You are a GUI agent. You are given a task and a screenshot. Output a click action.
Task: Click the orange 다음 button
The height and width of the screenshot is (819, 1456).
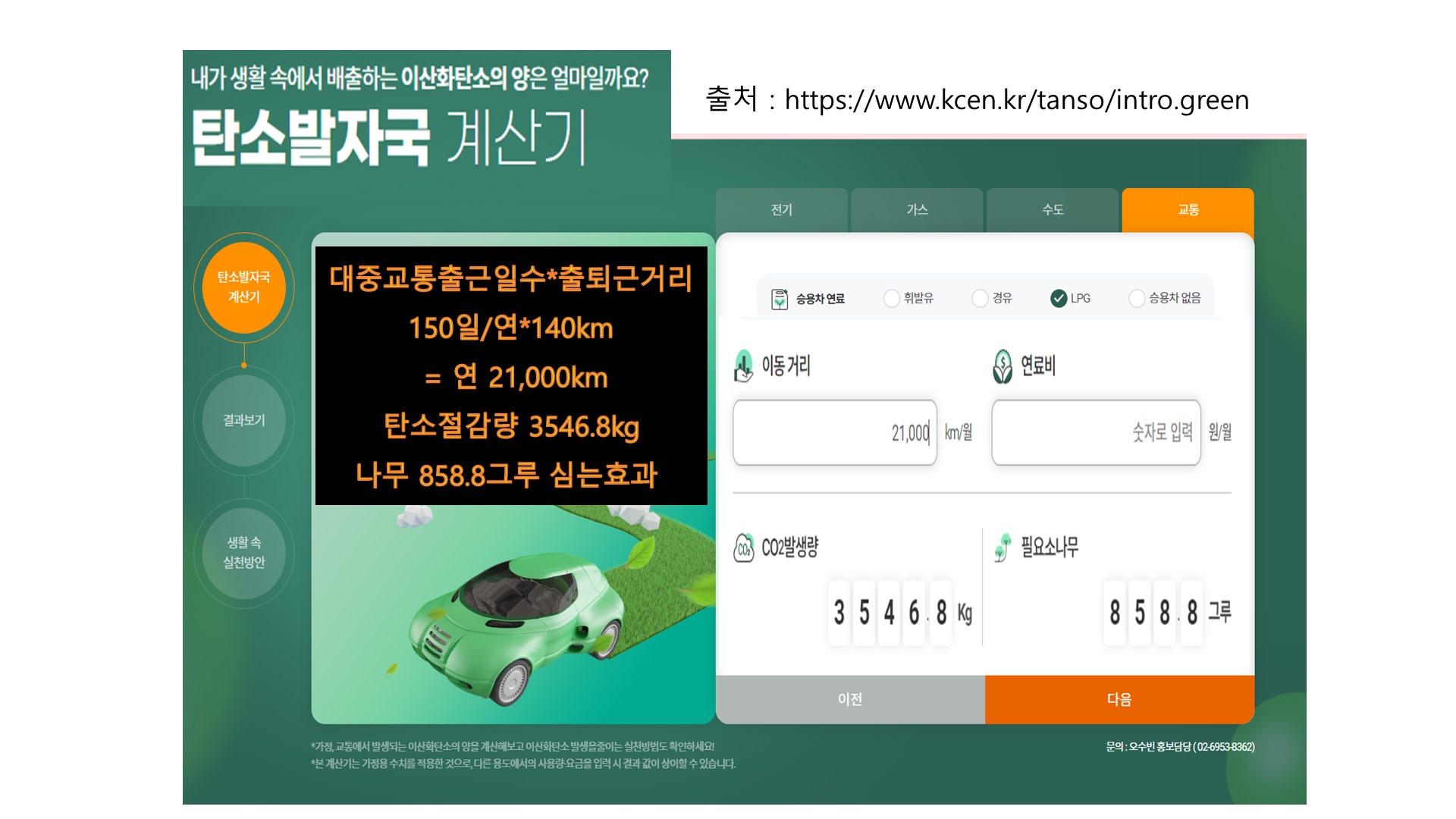click(1119, 699)
